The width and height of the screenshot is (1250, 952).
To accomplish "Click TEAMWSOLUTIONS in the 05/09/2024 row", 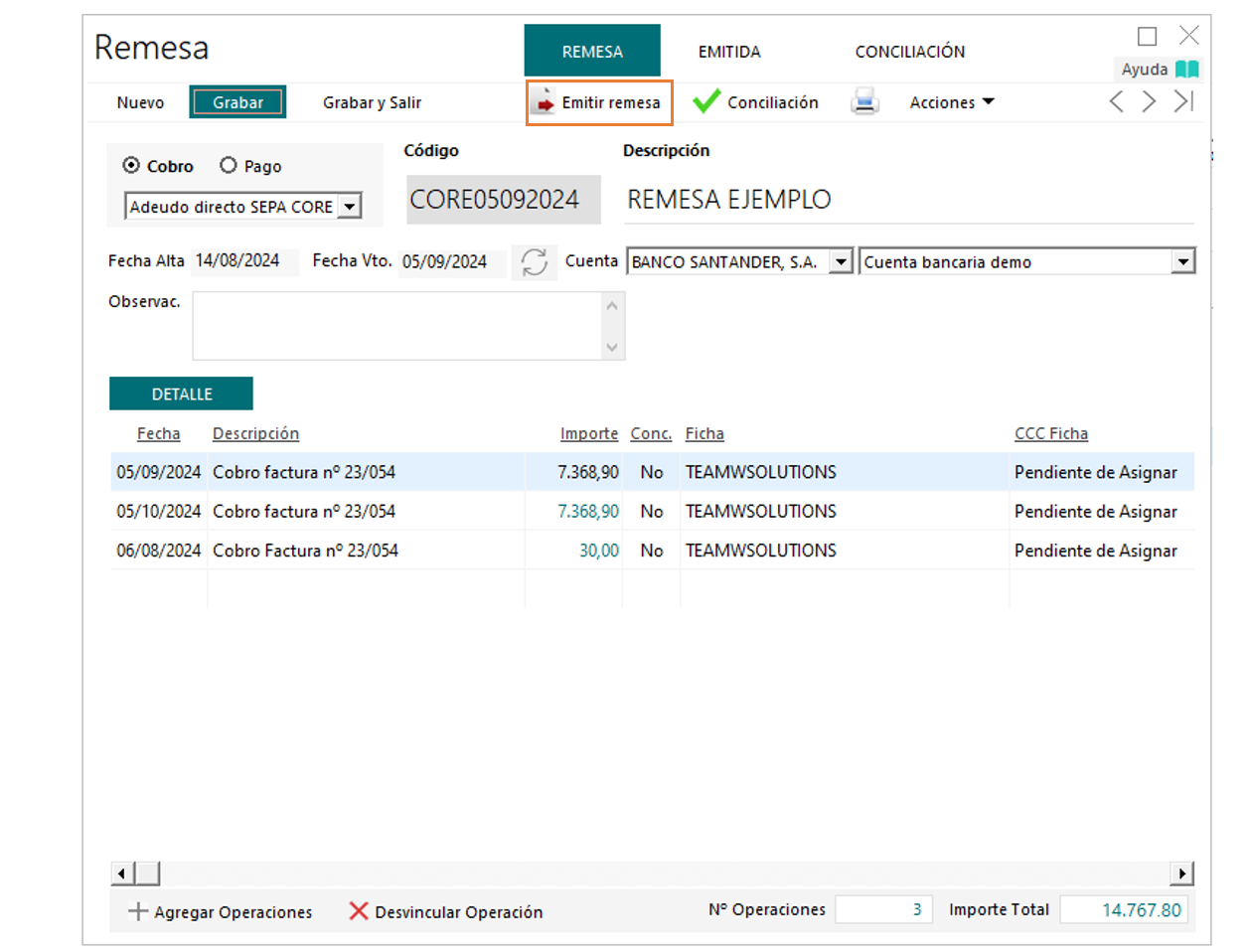I will point(760,472).
